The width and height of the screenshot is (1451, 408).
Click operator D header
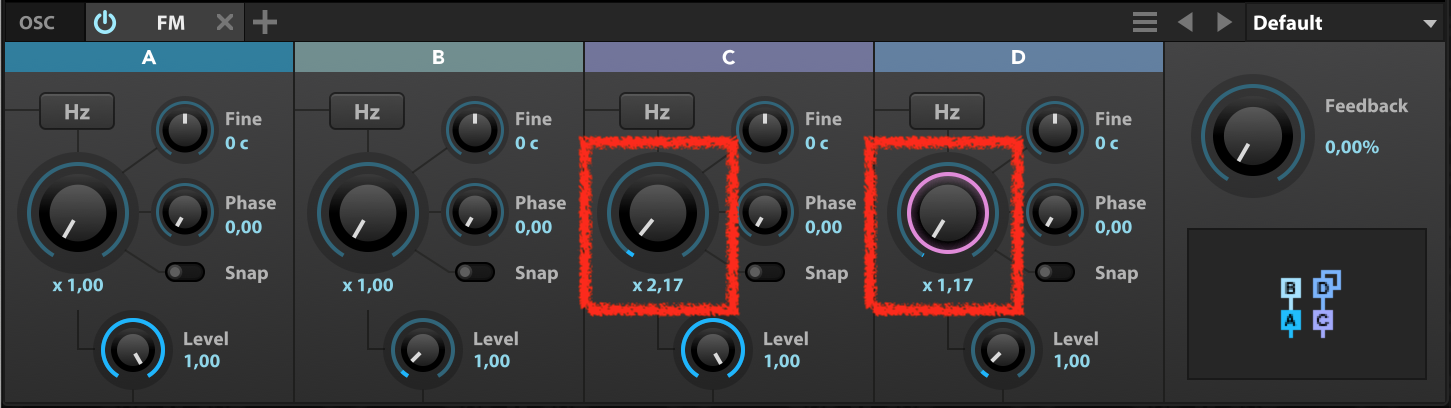pos(1018,58)
